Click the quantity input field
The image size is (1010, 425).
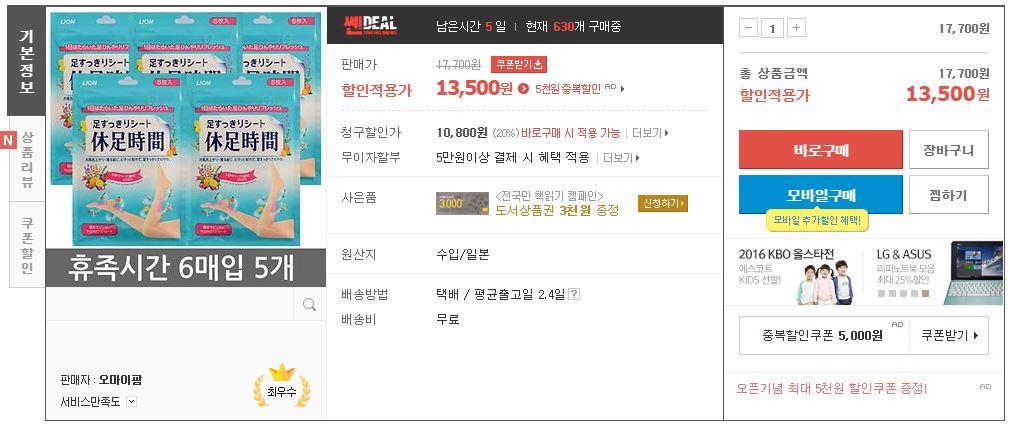pyautogui.click(x=772, y=28)
